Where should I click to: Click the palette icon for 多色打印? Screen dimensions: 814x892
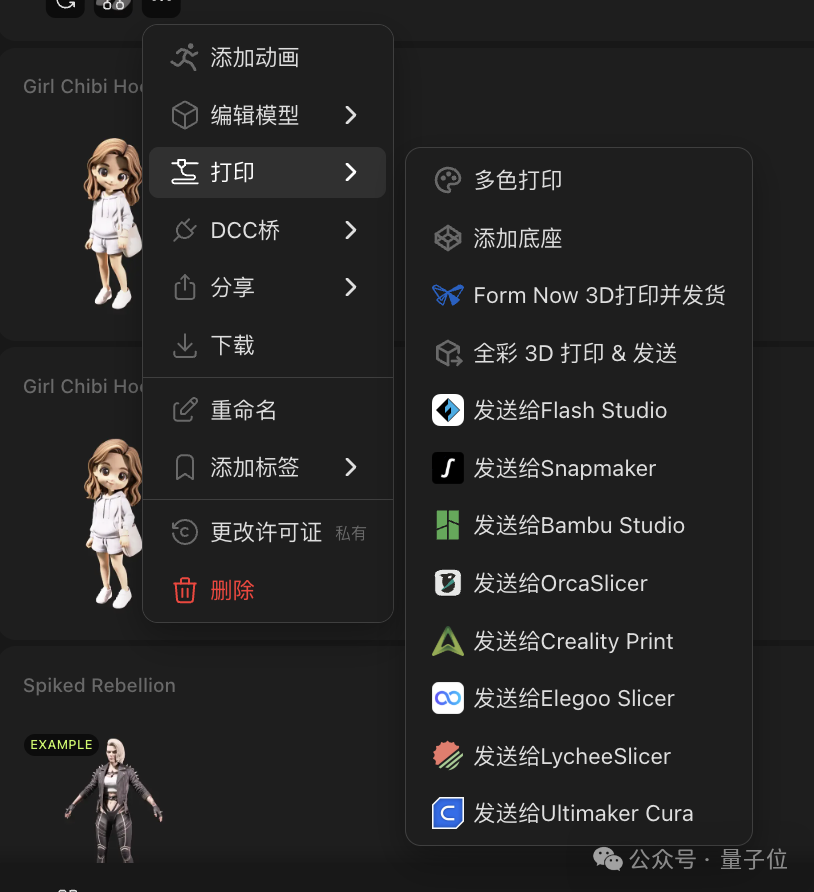(x=448, y=180)
